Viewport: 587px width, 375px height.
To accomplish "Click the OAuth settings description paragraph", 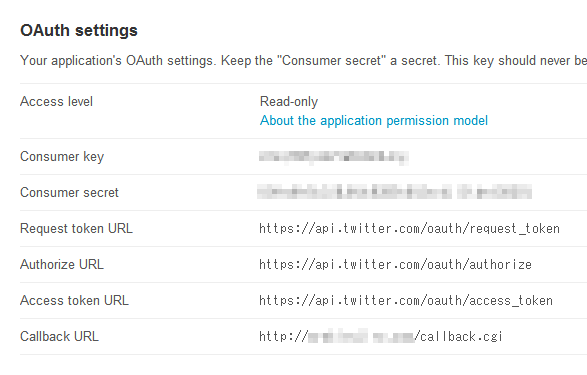I will [x=304, y=61].
